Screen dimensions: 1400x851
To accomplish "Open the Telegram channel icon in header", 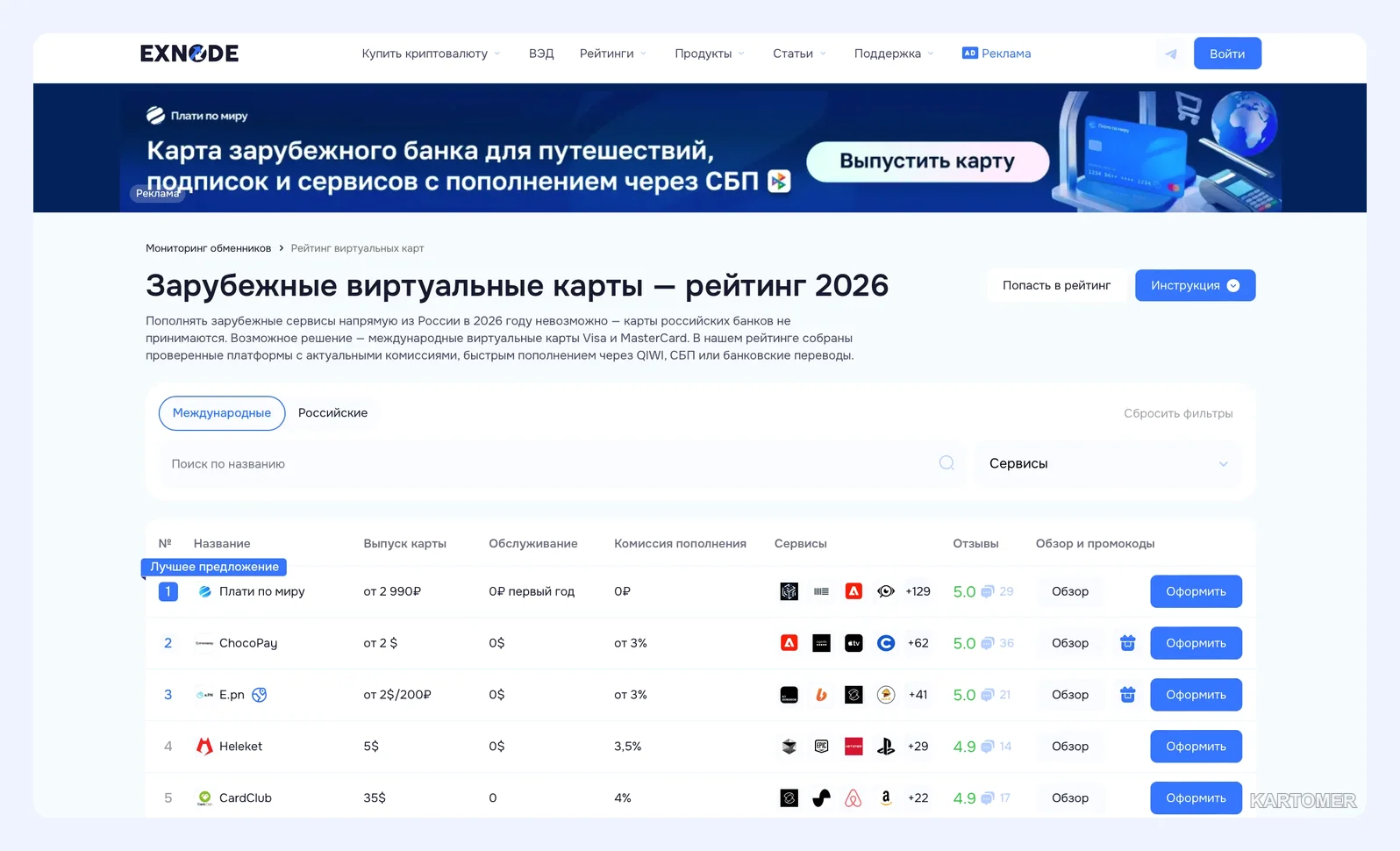I will coord(1170,54).
